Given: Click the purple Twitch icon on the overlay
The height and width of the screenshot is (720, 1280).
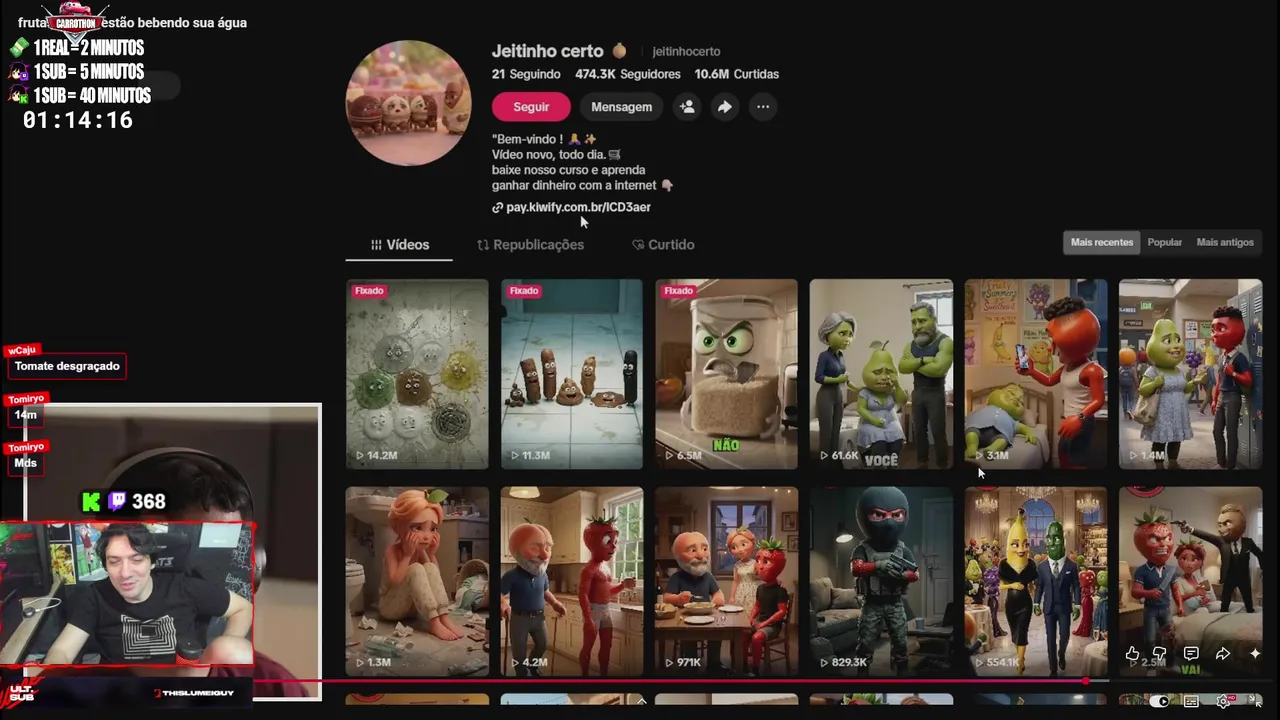Looking at the screenshot, I should [117, 502].
